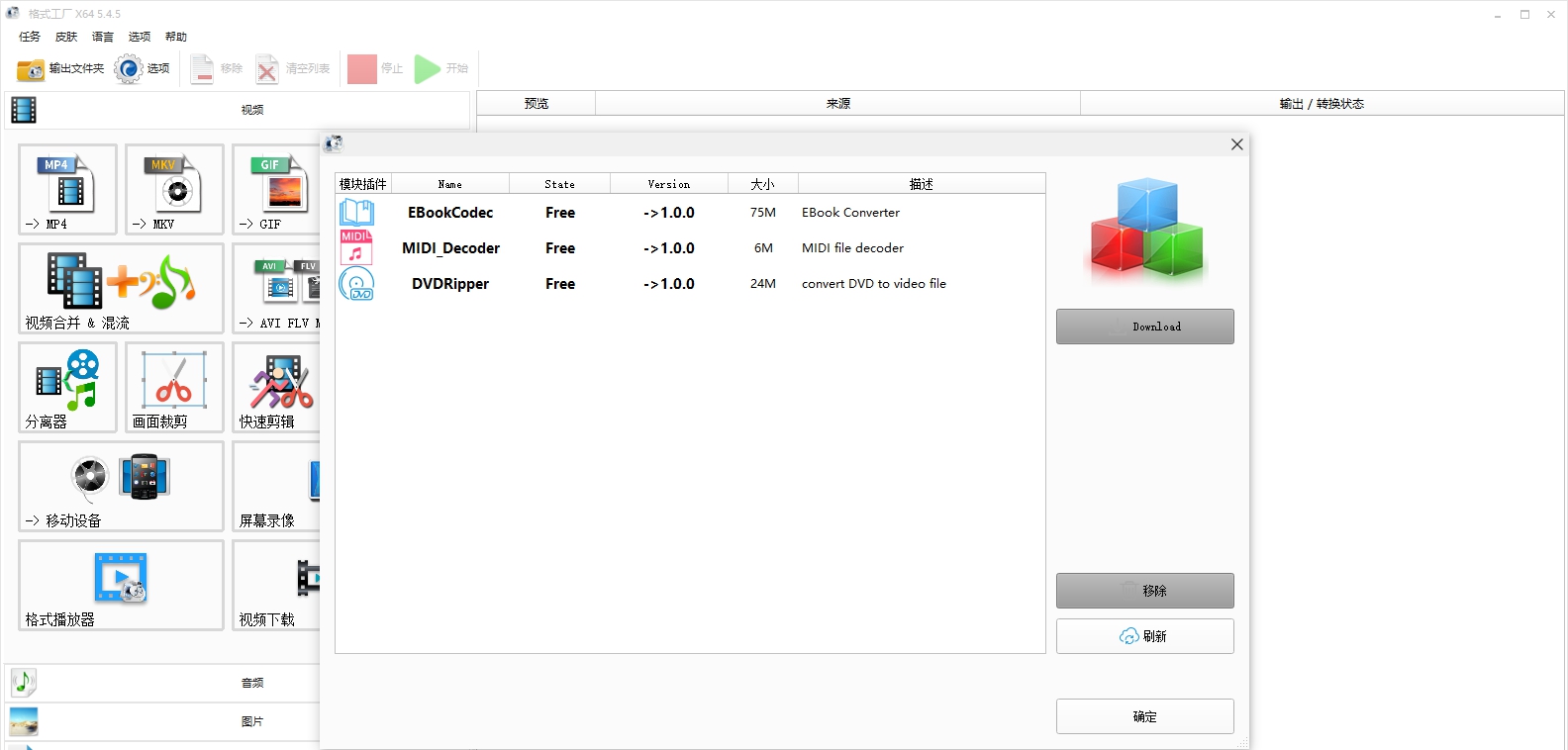Click the Output / Convert State header
The height and width of the screenshot is (750, 1568).
pyautogui.click(x=1322, y=104)
